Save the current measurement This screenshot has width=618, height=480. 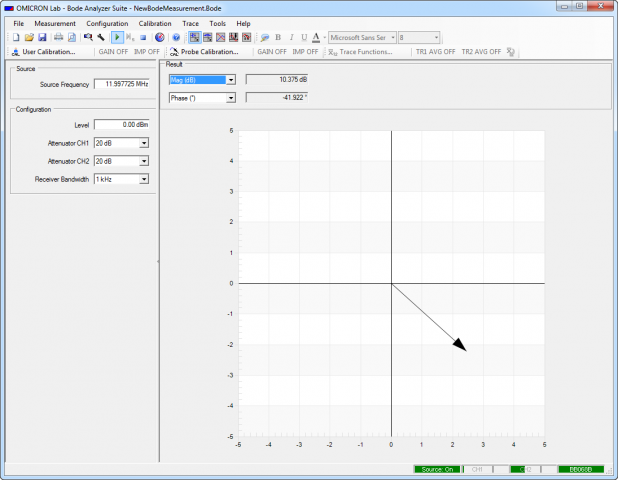coord(42,37)
